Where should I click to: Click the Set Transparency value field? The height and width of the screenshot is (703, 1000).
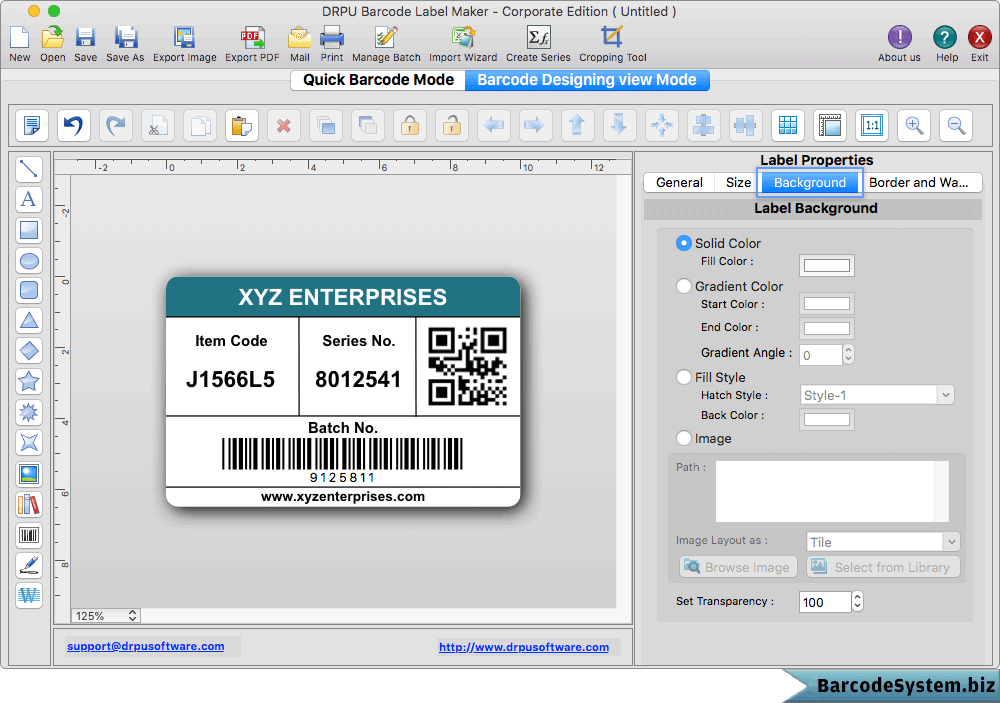click(825, 602)
